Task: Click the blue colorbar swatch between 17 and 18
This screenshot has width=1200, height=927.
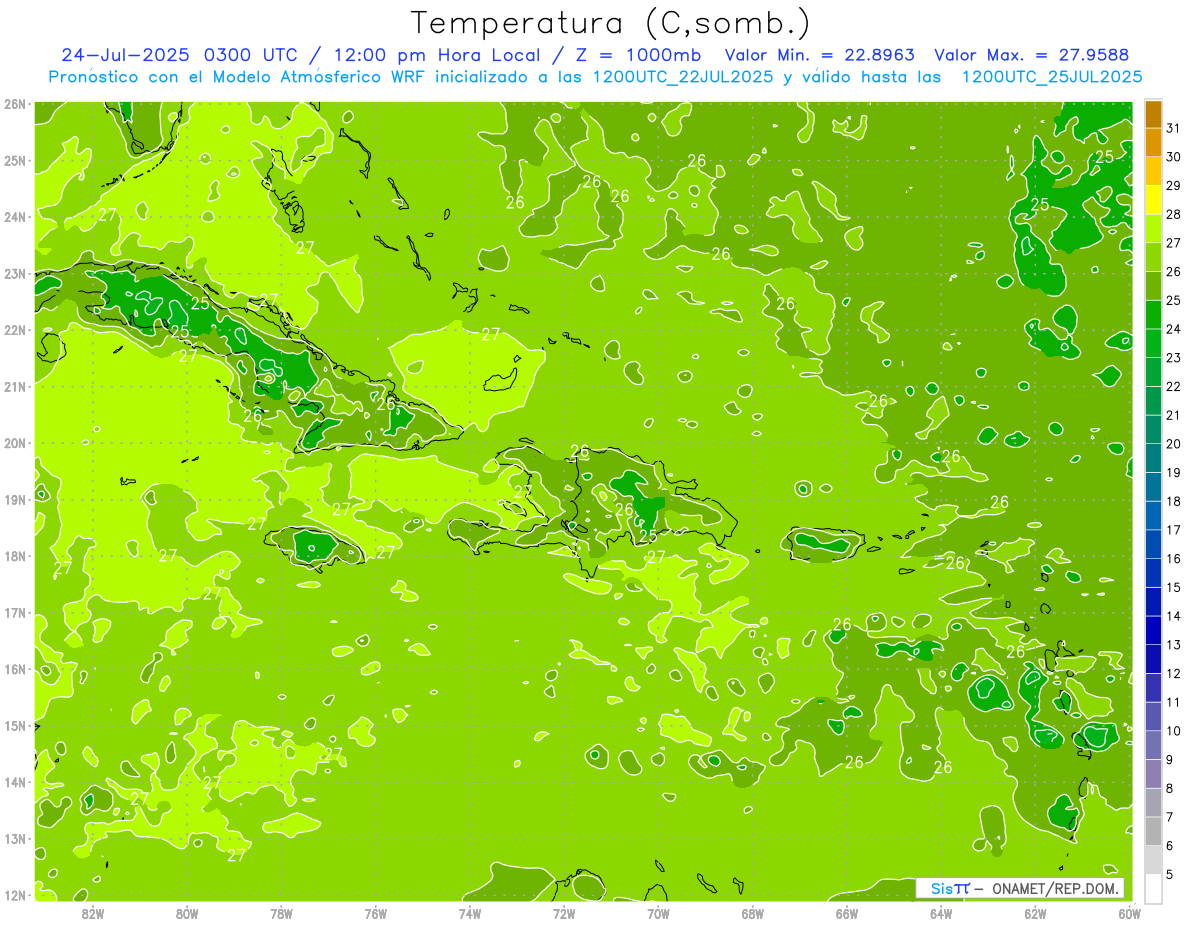Action: (x=1153, y=516)
